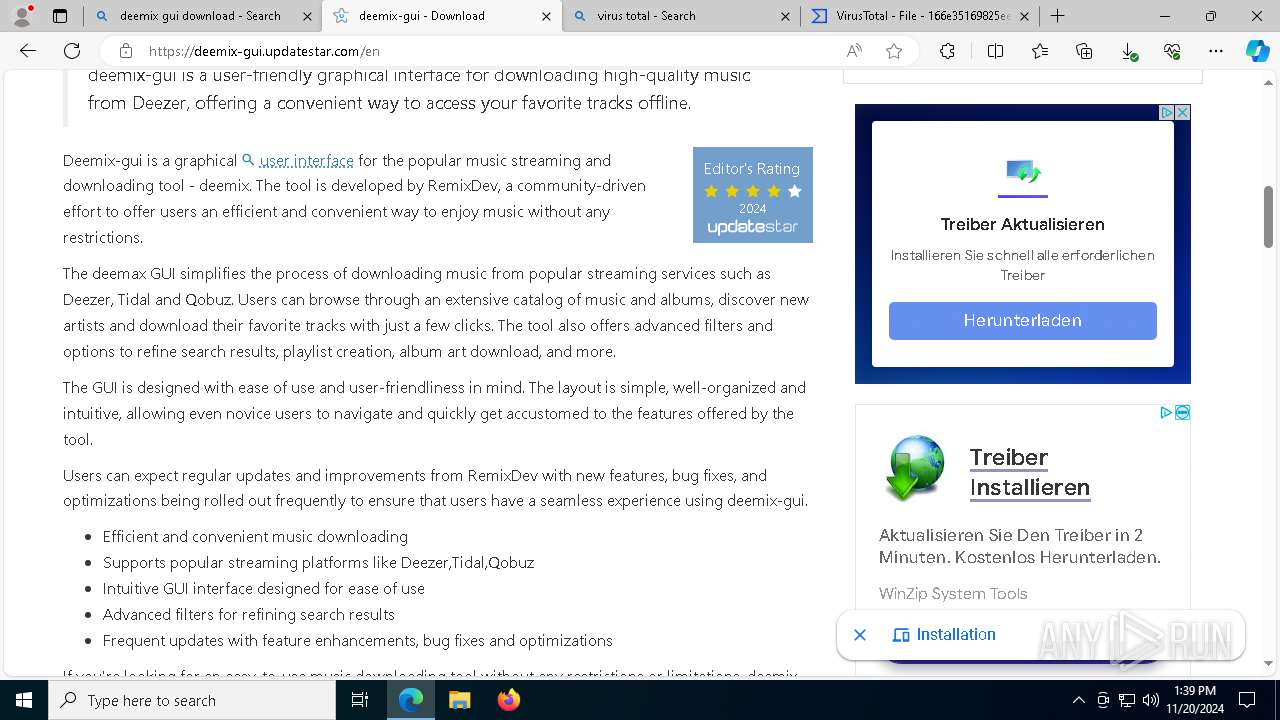Show hidden system tray icons

1078,700
